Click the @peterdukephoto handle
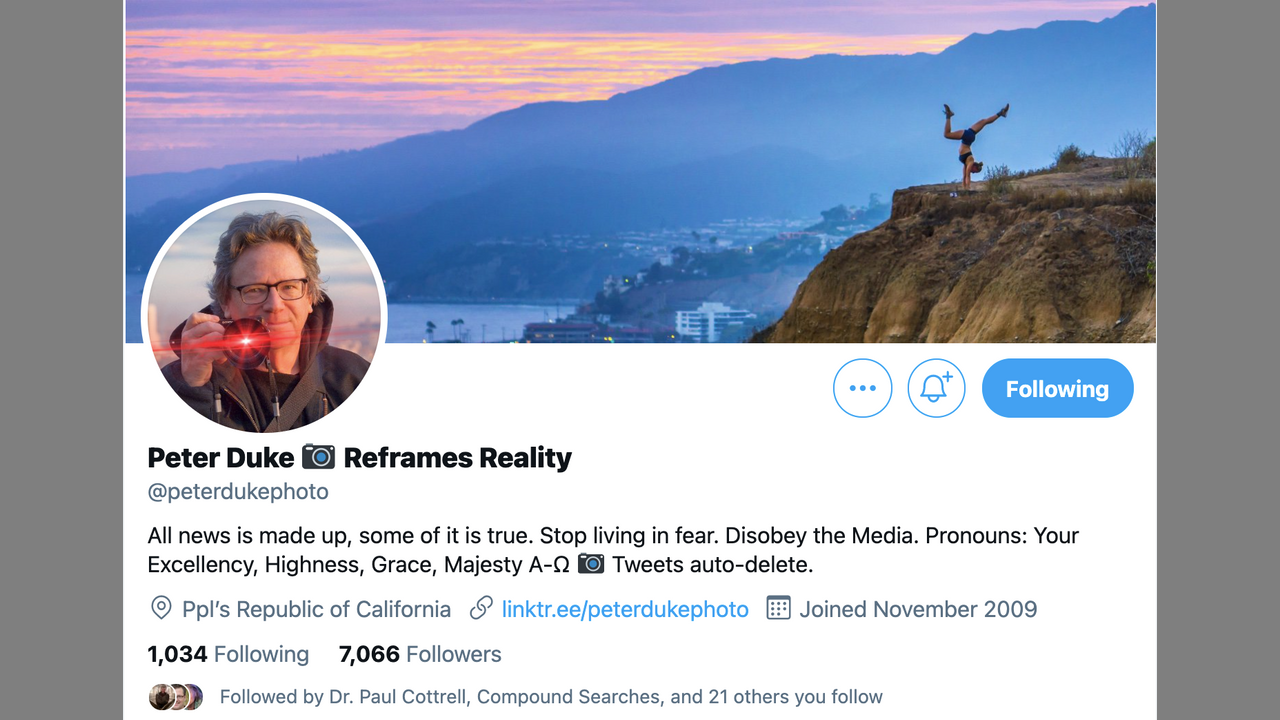The image size is (1280, 720). 238,492
